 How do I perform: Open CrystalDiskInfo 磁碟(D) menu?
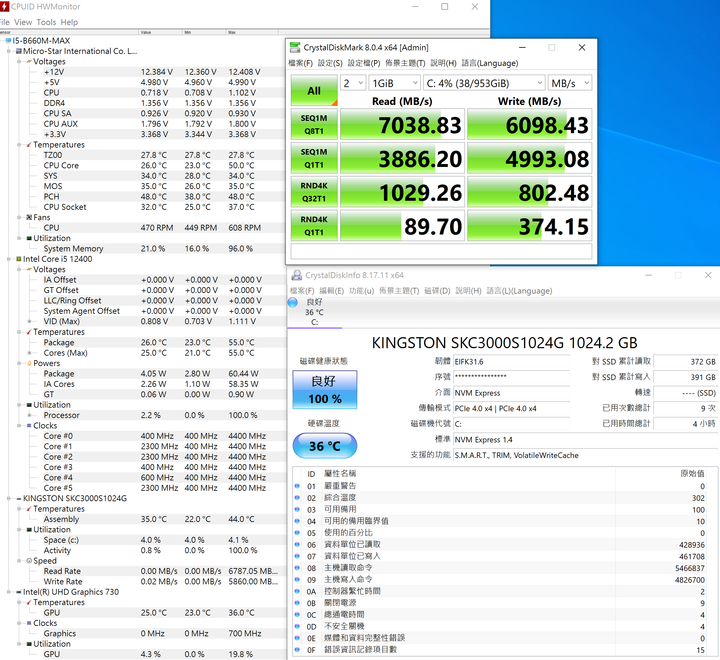tap(437, 291)
